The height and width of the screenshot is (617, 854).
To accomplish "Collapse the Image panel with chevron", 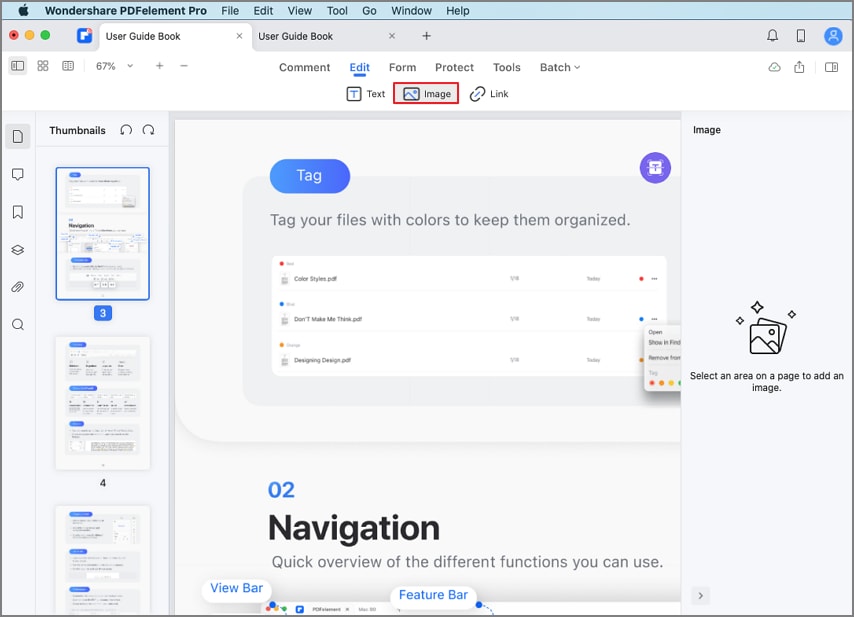I will (700, 596).
